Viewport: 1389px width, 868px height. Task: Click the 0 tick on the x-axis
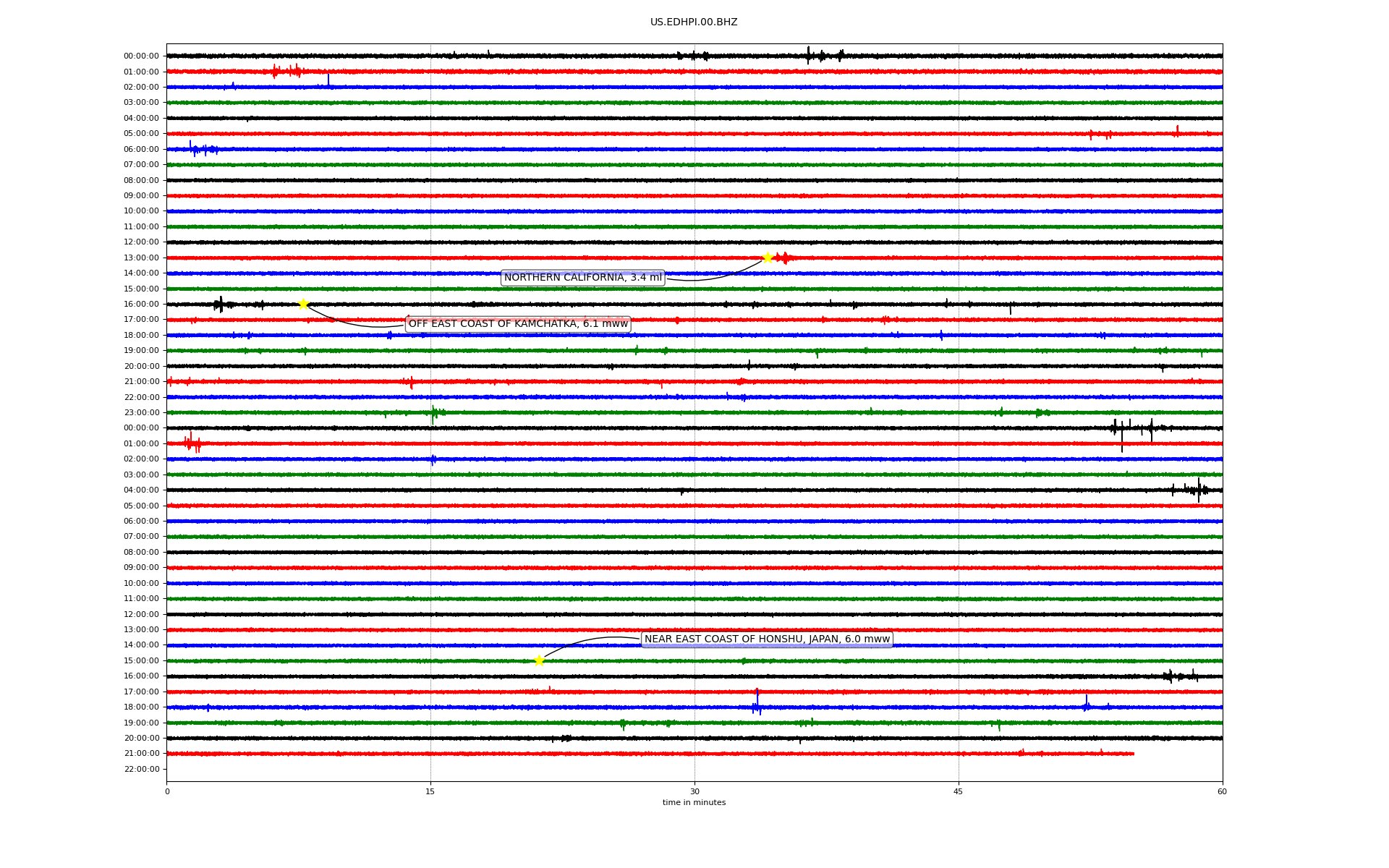(167, 791)
